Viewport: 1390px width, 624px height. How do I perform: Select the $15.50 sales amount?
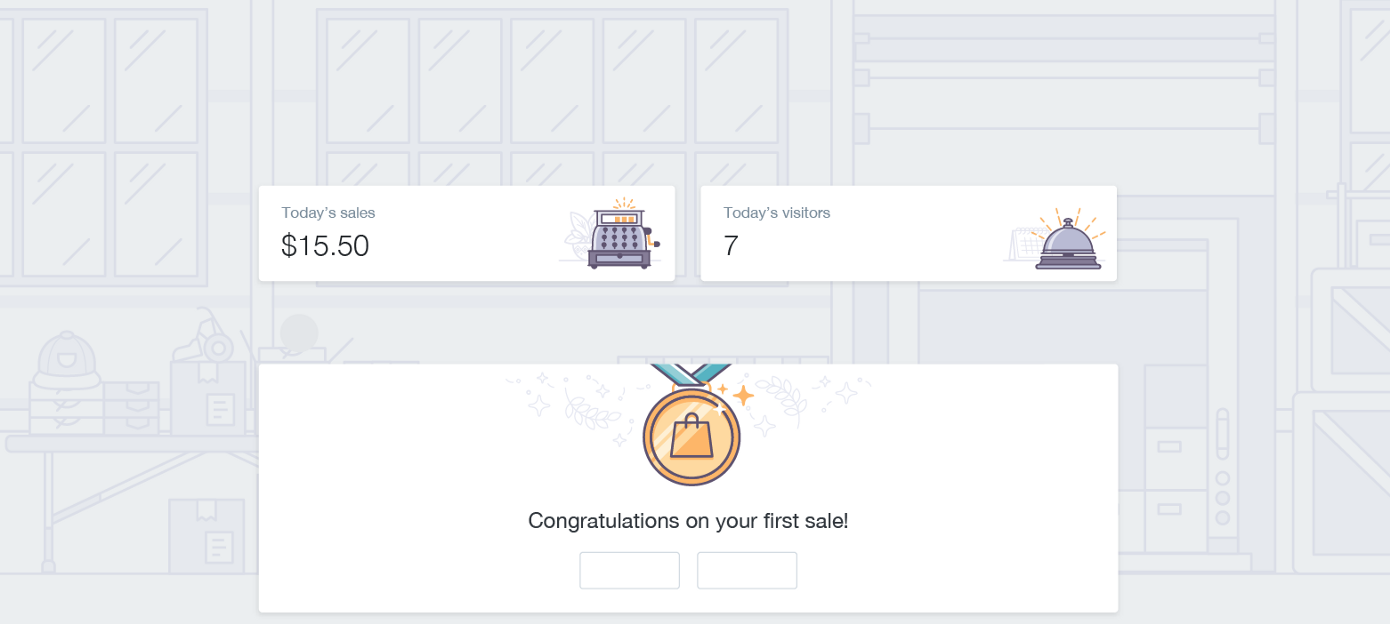pos(325,246)
